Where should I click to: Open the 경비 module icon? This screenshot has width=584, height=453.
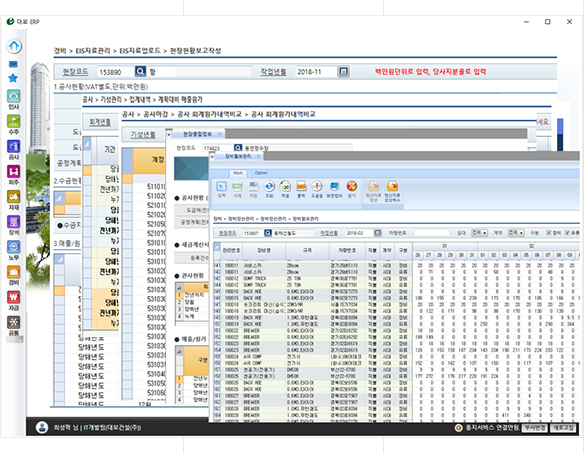tap(13, 272)
